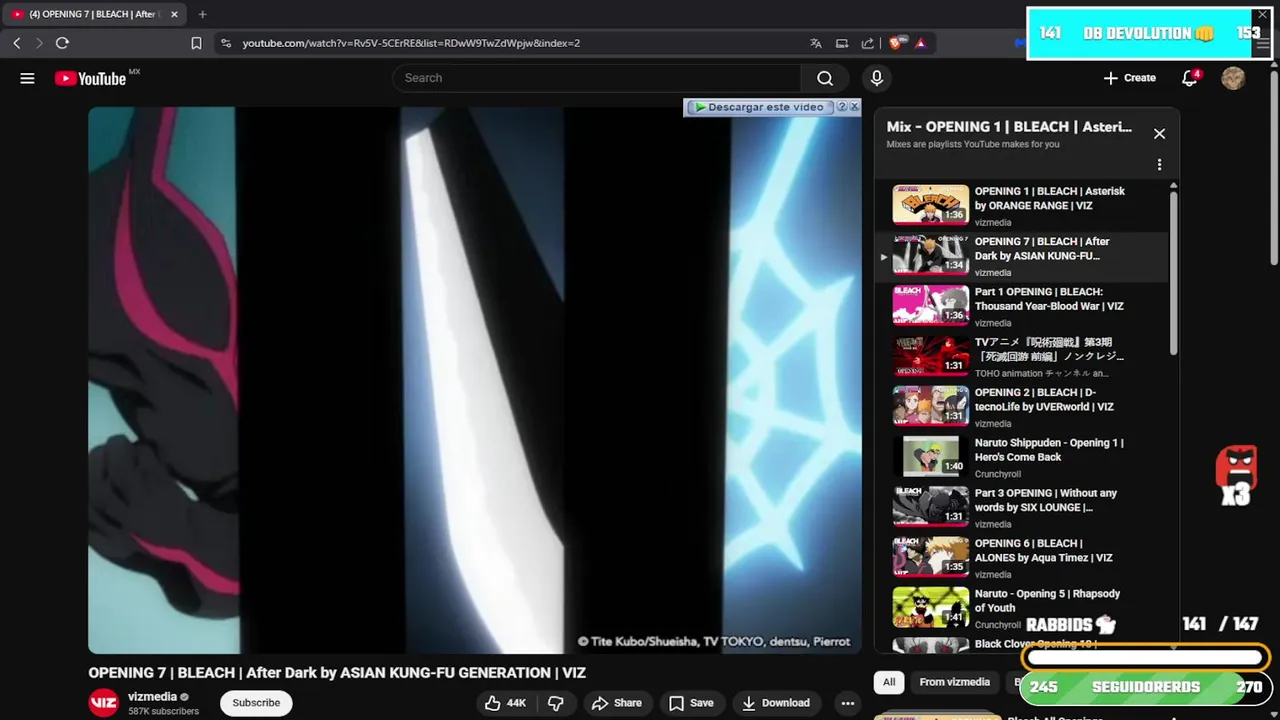Image resolution: width=1280 pixels, height=720 pixels.
Task: Reload the page
Action: [x=62, y=43]
